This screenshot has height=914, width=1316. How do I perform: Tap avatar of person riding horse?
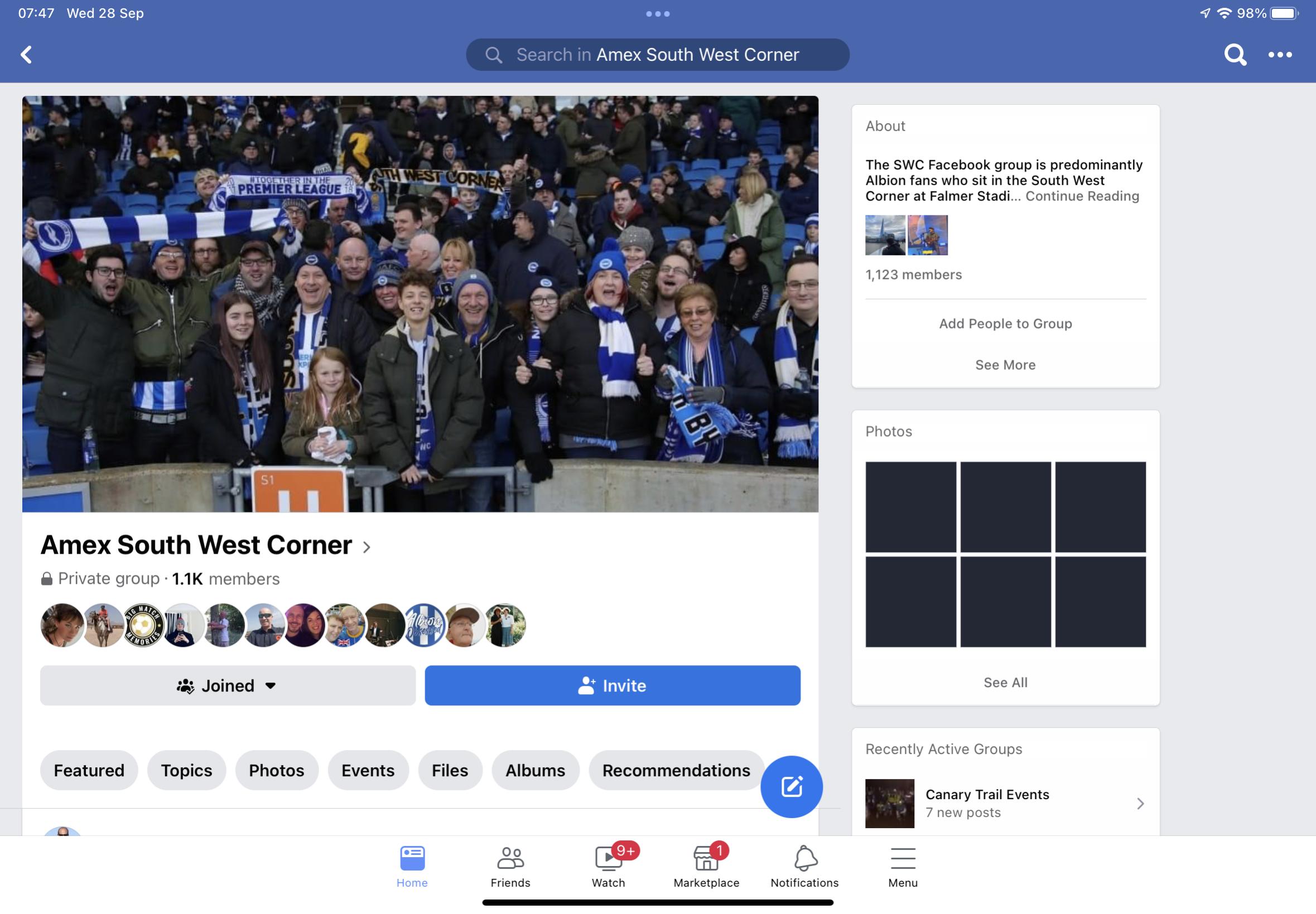(x=103, y=625)
